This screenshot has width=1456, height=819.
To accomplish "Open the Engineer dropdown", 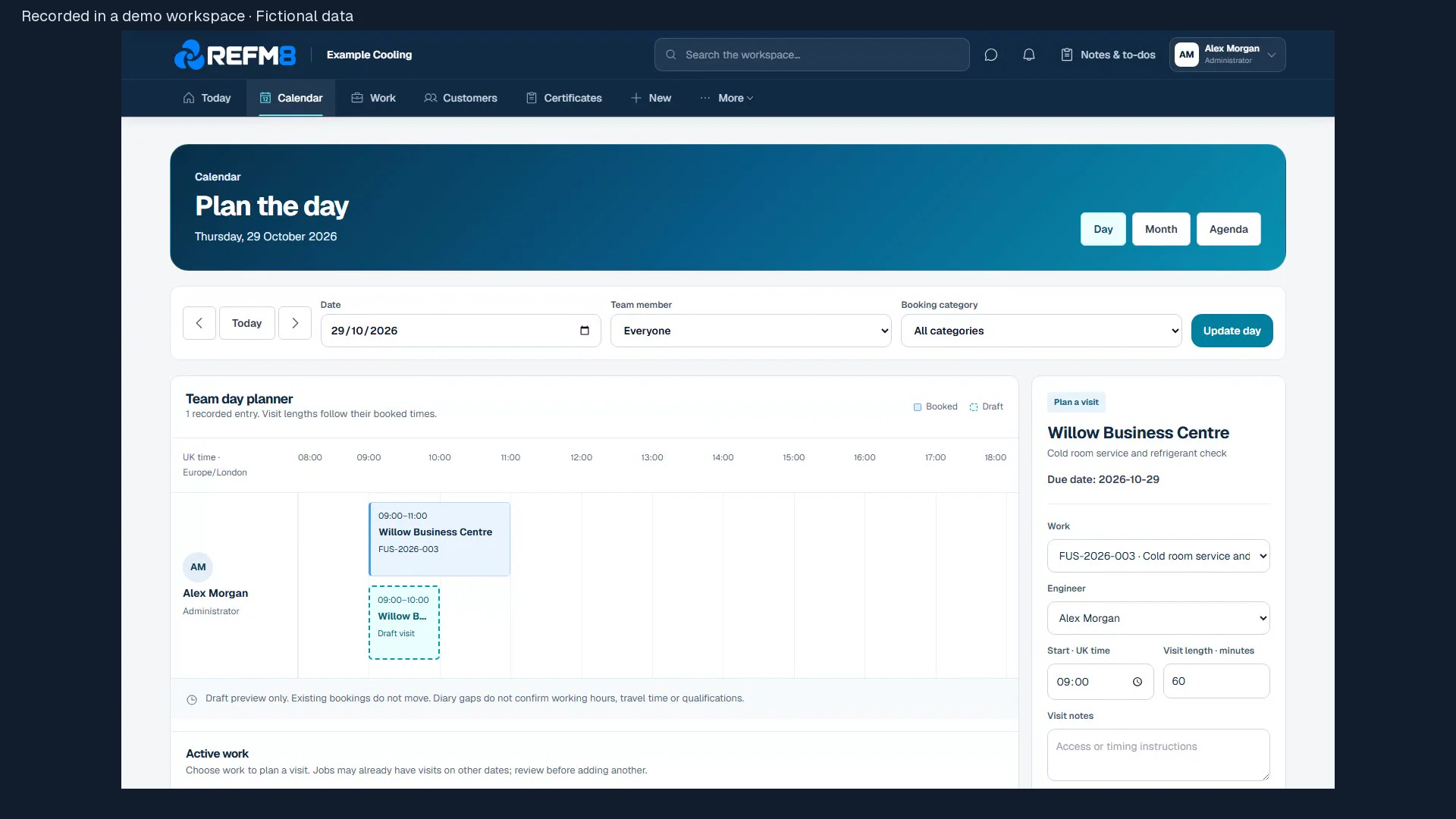I will pos(1159,618).
